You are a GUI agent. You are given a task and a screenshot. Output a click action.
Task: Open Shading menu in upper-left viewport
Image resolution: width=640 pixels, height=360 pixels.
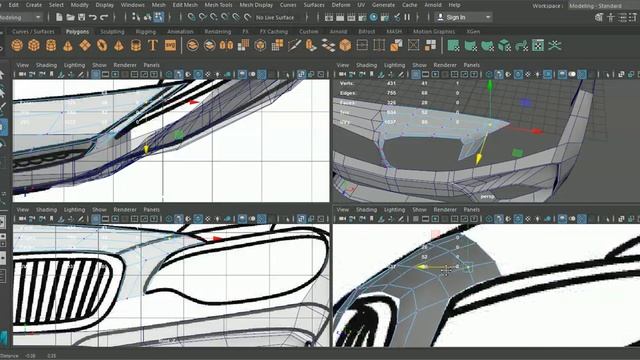click(x=46, y=65)
